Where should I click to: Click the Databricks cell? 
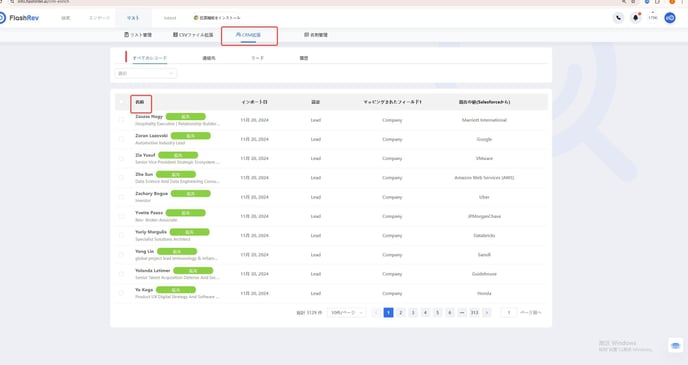tap(484, 236)
